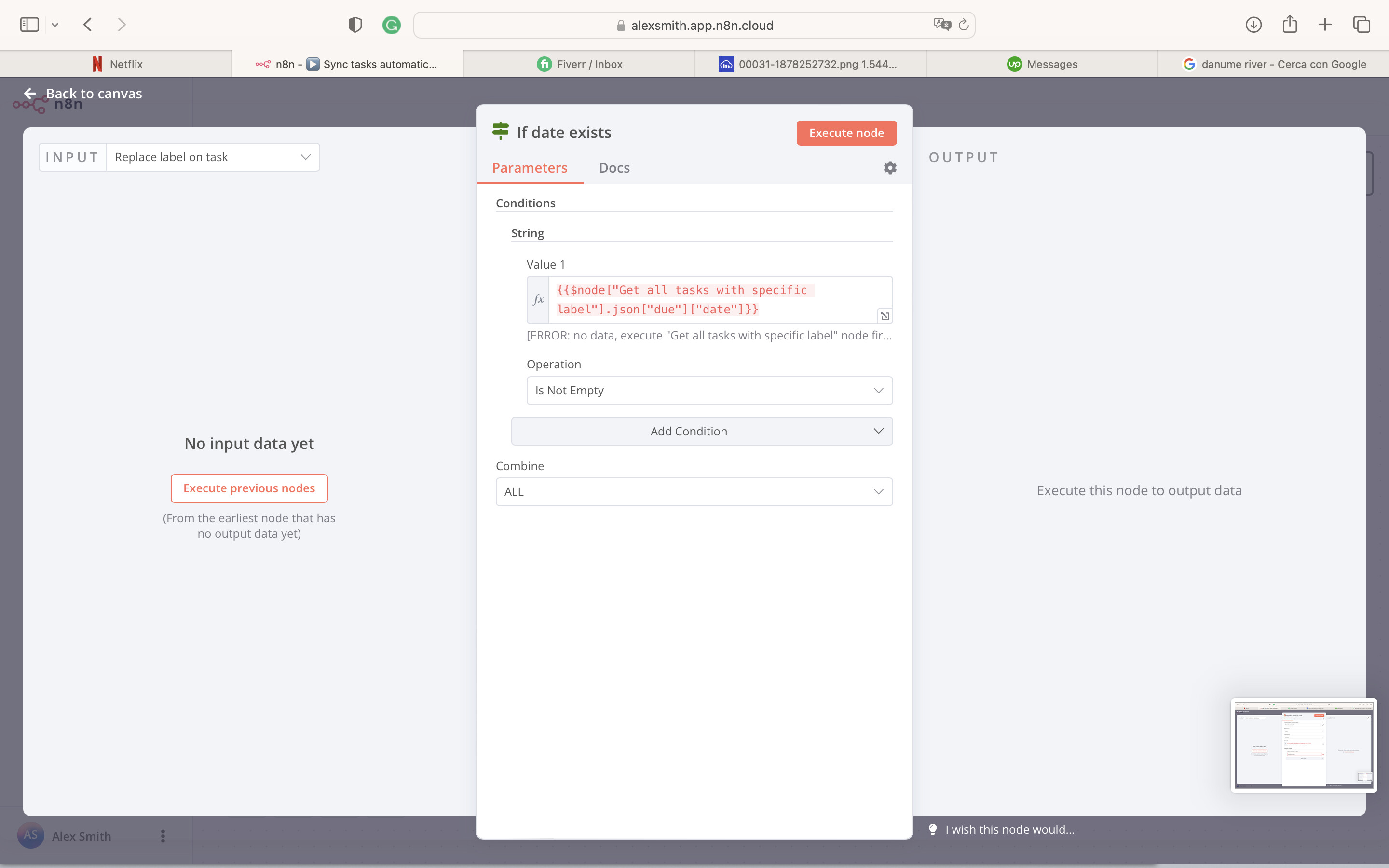The image size is (1389, 868).
Task: Click the fx expression toggle icon
Action: click(x=538, y=299)
